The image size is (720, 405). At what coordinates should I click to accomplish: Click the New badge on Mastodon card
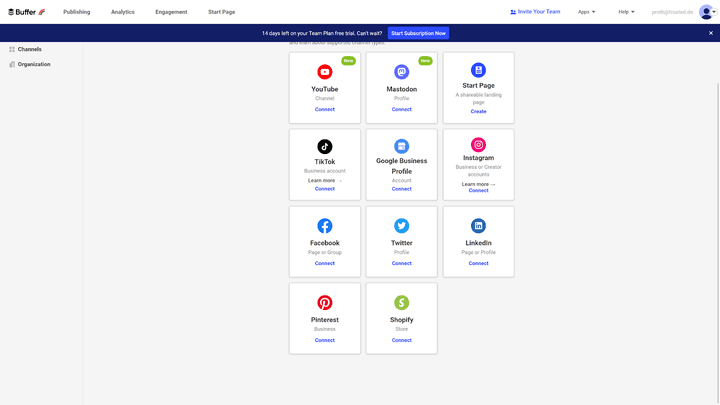[425, 61]
